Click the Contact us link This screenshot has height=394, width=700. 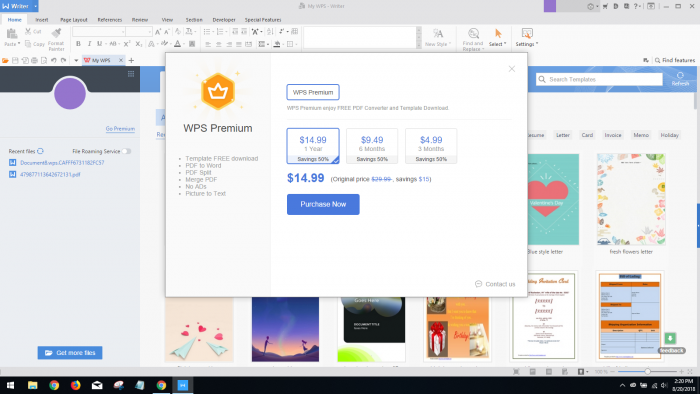[495, 284]
